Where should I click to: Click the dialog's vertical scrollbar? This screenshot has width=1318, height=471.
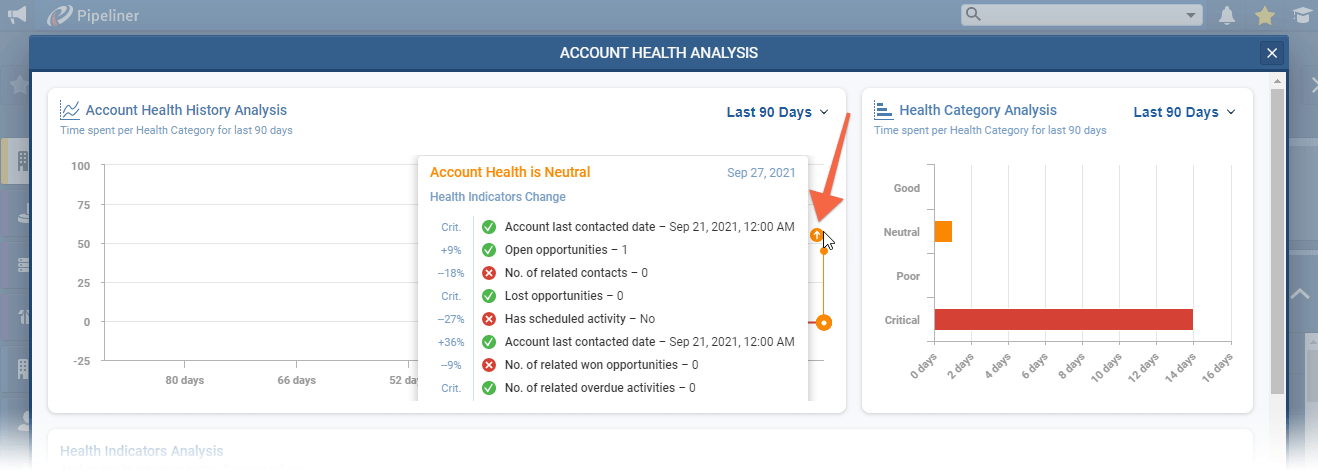point(1276,240)
